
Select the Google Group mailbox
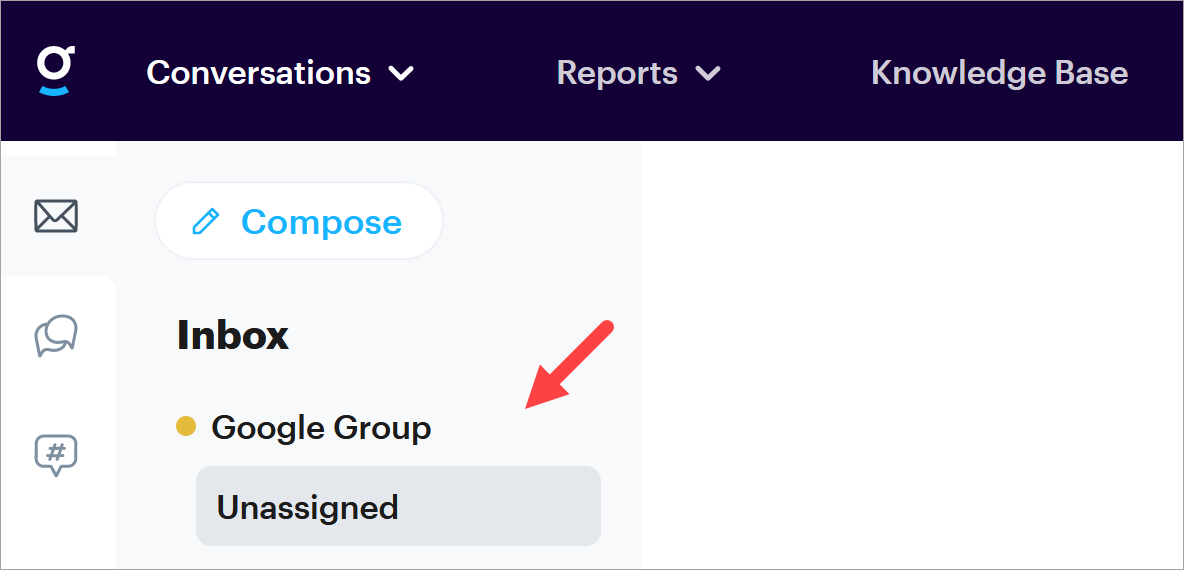321,428
